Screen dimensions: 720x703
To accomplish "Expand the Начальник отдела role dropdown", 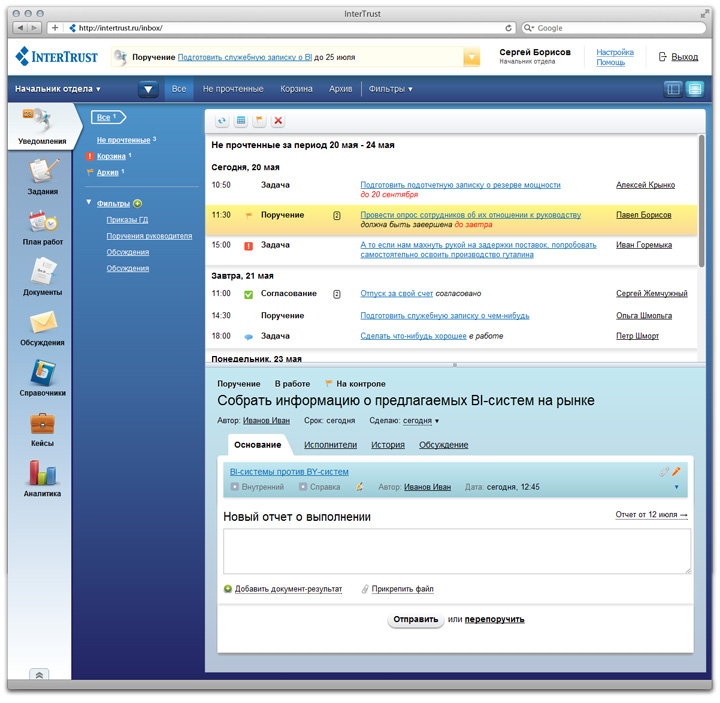I will click(57, 89).
